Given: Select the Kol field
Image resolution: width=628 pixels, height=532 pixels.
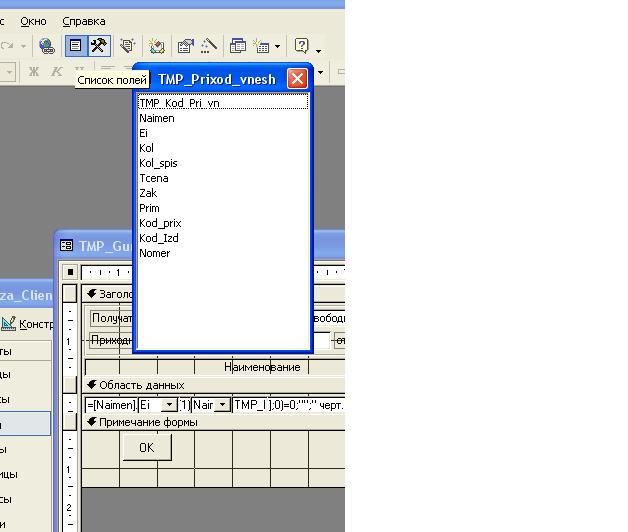Looking at the screenshot, I should (223, 148).
